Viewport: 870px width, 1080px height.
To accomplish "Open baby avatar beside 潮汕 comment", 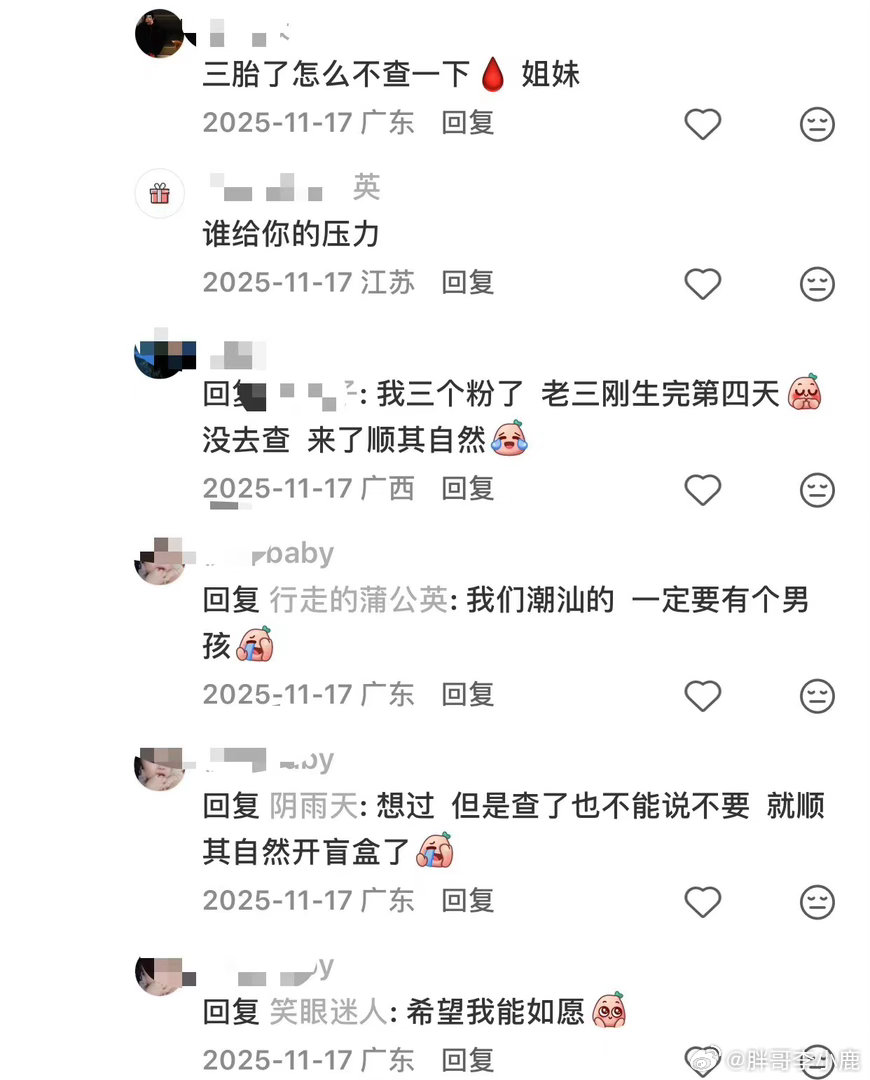I will click(160, 561).
